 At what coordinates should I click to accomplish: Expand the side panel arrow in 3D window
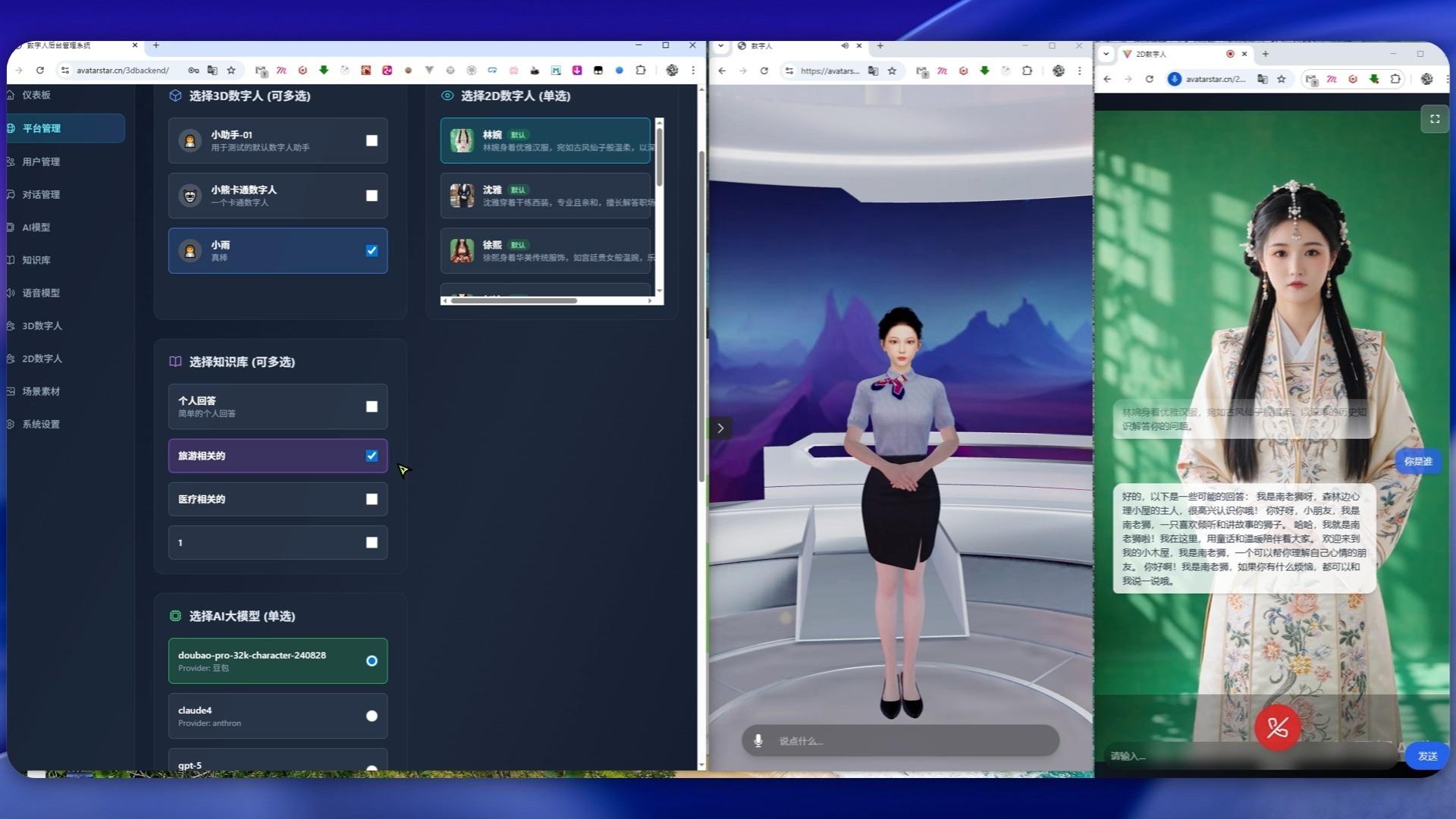[x=720, y=428]
